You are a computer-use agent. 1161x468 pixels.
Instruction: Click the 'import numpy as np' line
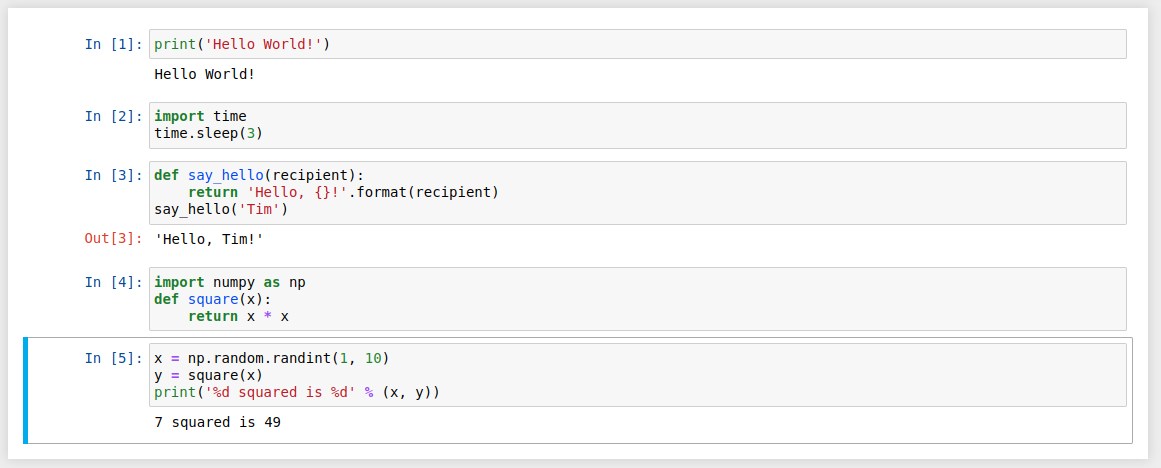230,282
